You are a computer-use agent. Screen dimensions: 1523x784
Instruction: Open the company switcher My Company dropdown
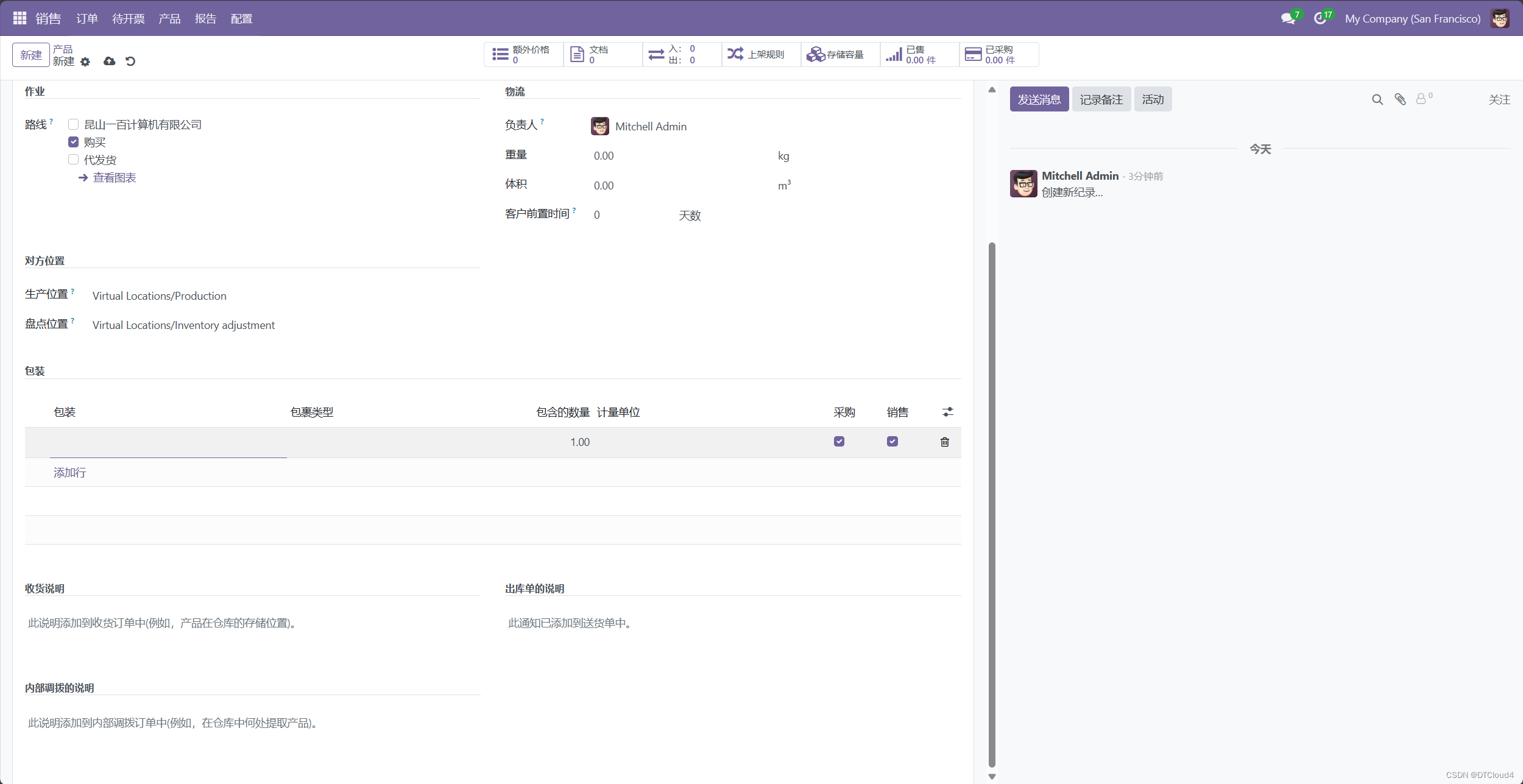[x=1412, y=18]
